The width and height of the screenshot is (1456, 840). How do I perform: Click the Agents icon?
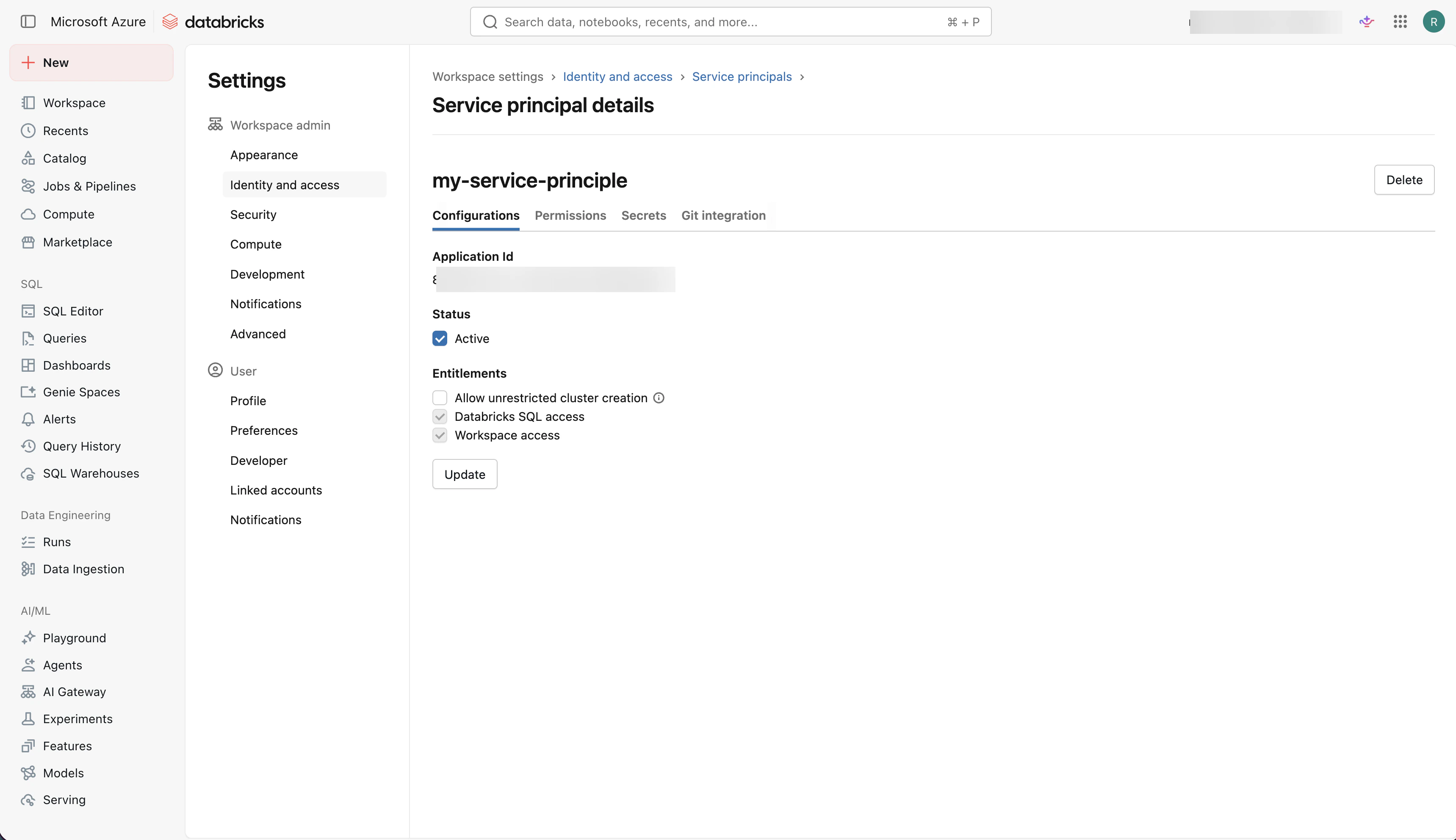click(x=28, y=665)
